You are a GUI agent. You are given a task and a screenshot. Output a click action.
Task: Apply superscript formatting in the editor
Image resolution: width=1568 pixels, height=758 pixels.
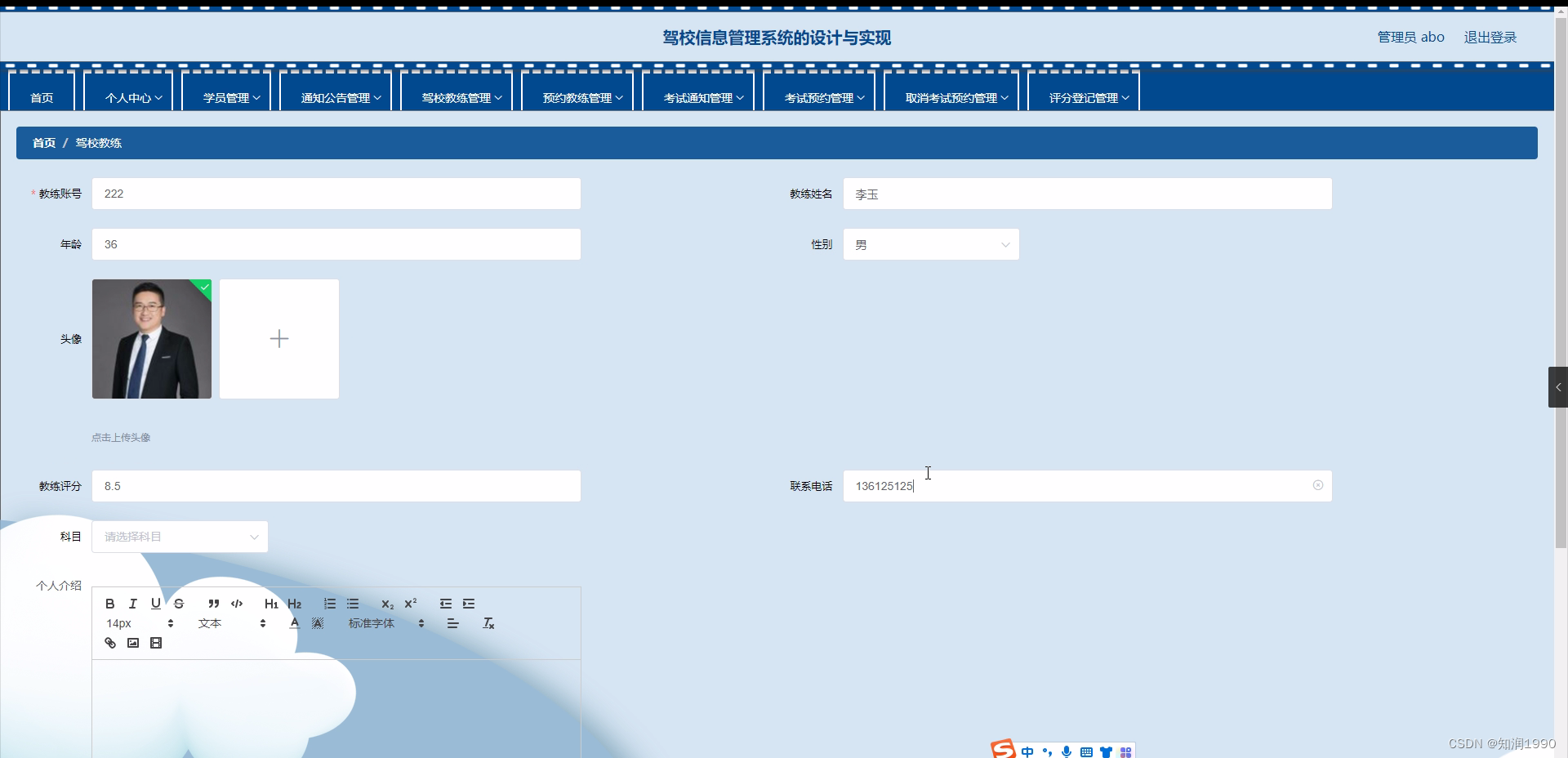pos(410,604)
